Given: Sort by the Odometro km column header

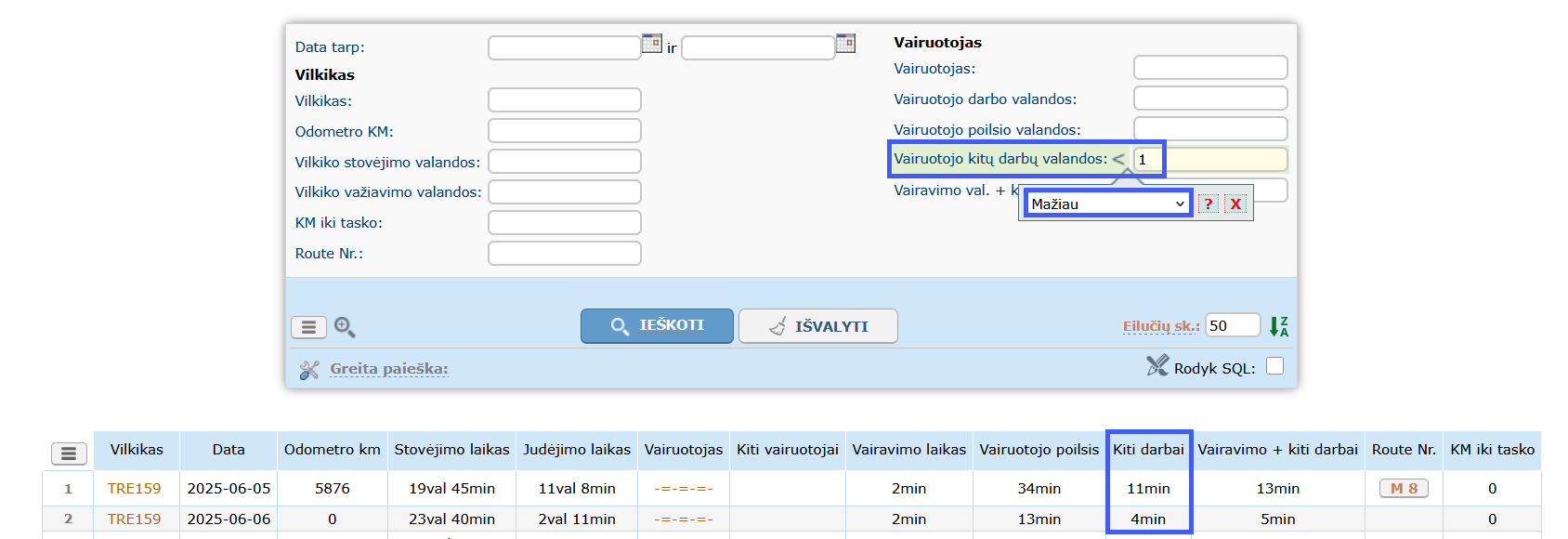Looking at the screenshot, I should [333, 450].
